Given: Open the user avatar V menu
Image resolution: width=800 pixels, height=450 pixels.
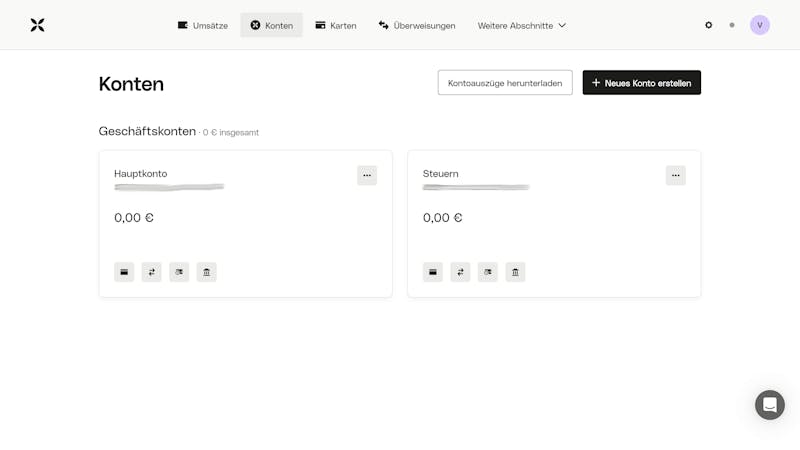Looking at the screenshot, I should tap(760, 25).
